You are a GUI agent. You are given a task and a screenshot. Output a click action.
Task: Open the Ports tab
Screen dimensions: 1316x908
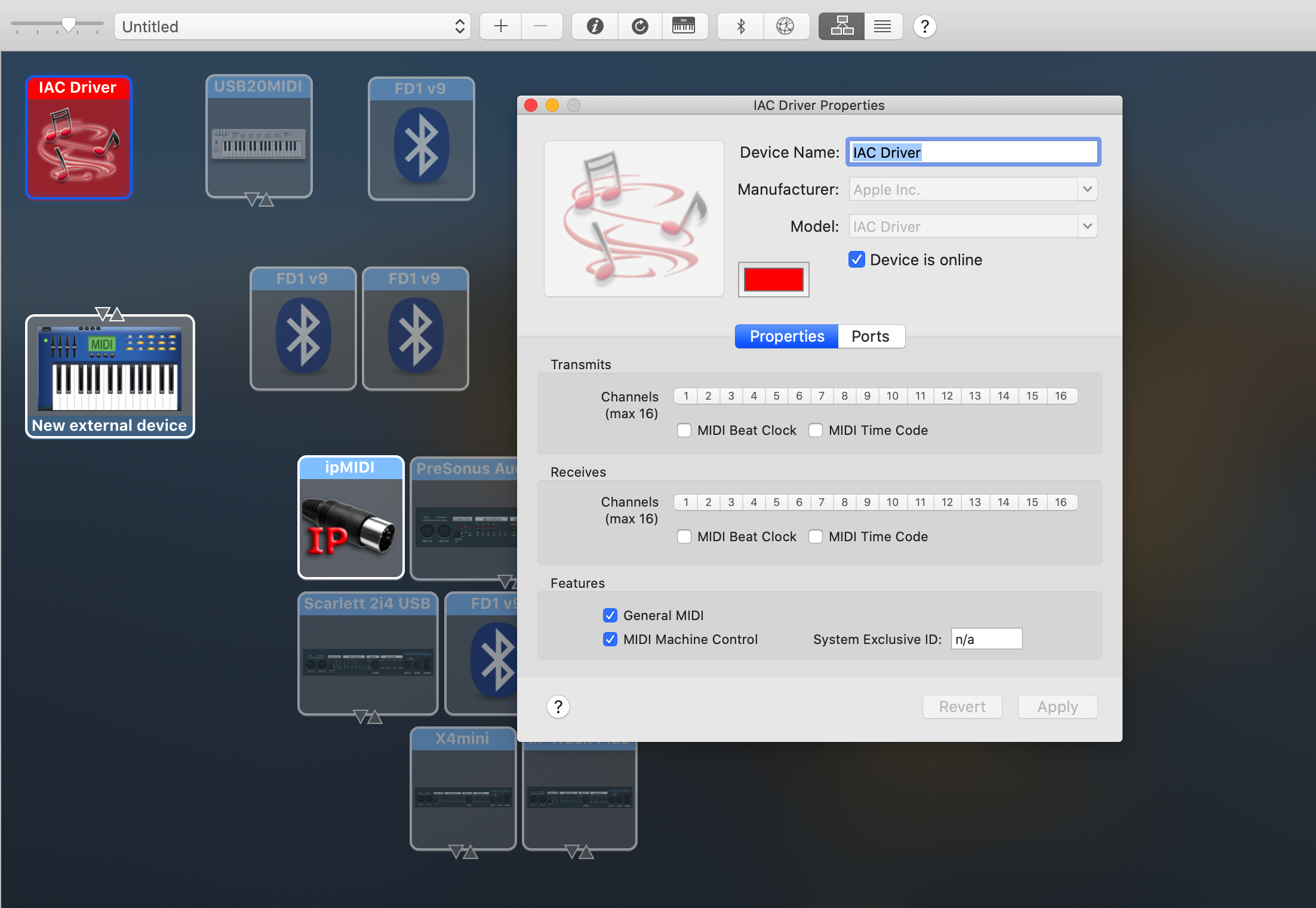[x=869, y=335]
